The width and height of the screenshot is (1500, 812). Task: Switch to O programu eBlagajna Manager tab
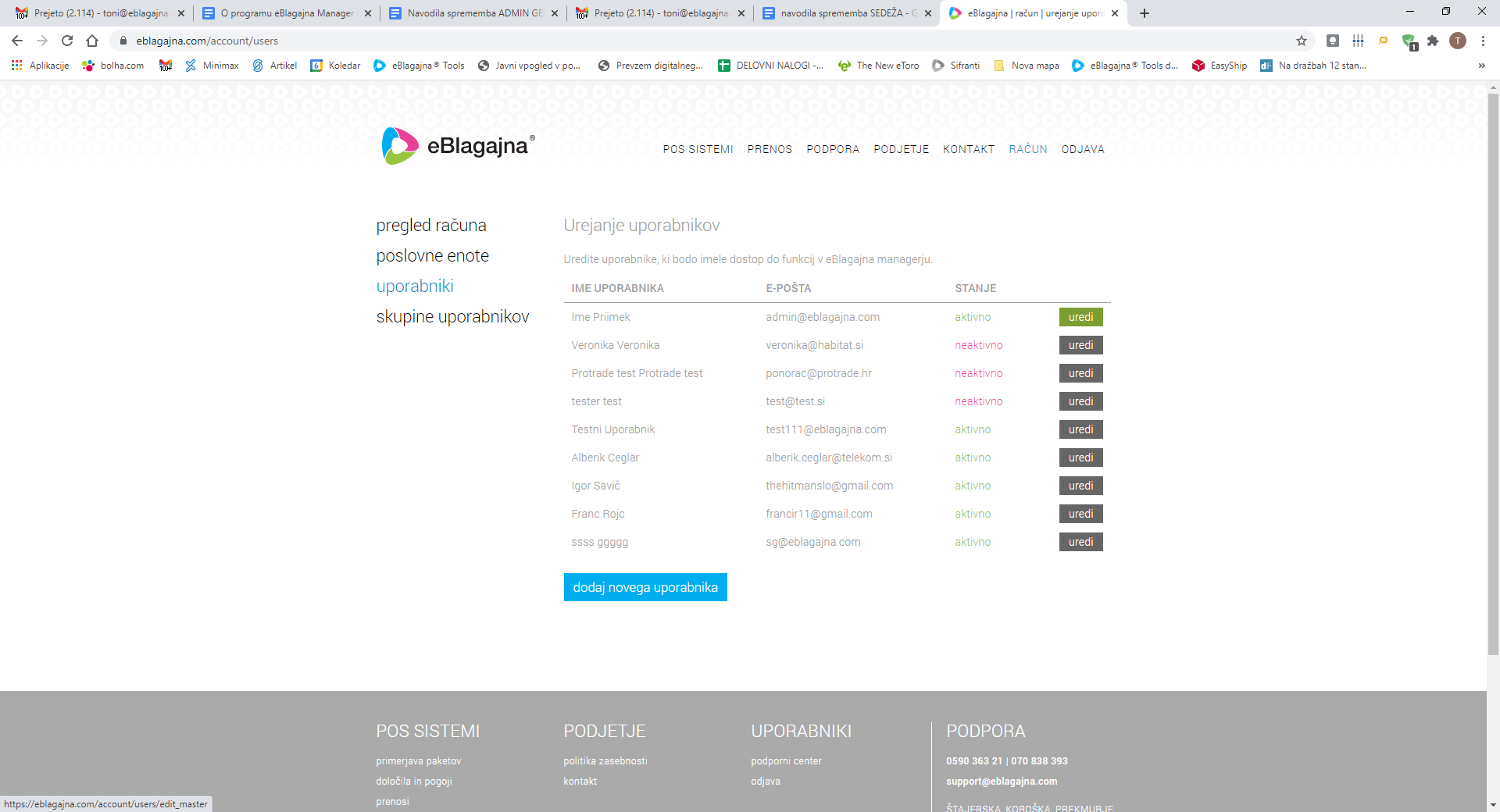pos(286,13)
